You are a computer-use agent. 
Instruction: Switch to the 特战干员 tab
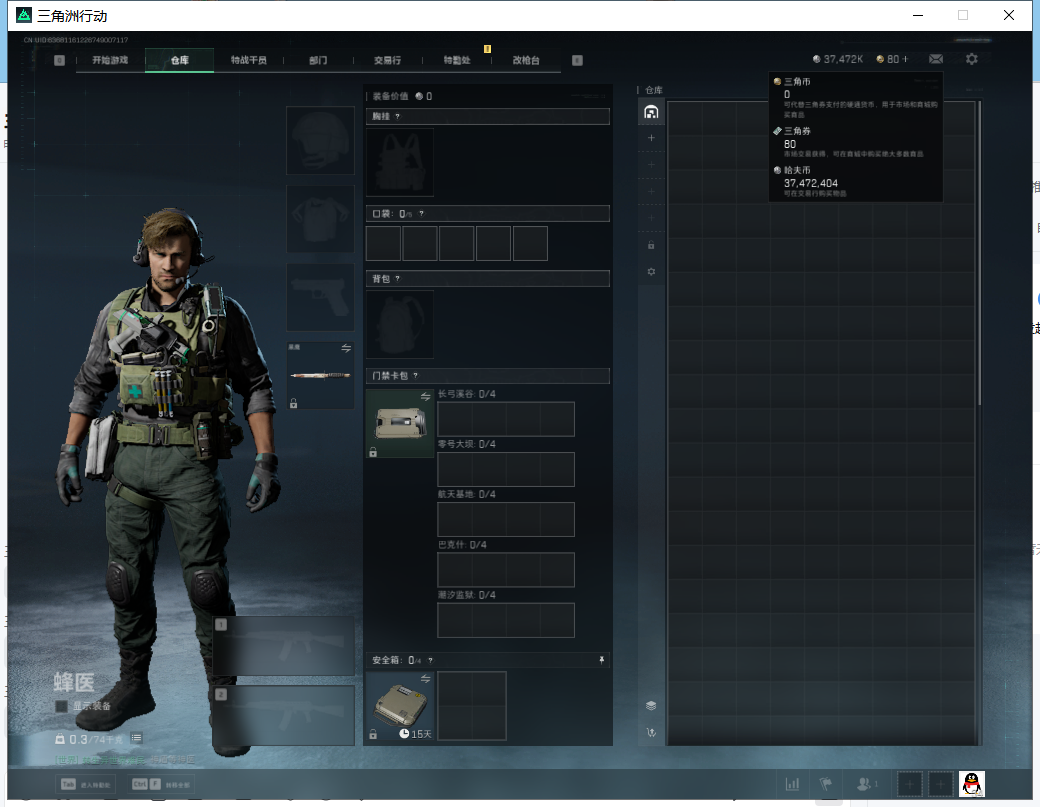[x=249, y=60]
